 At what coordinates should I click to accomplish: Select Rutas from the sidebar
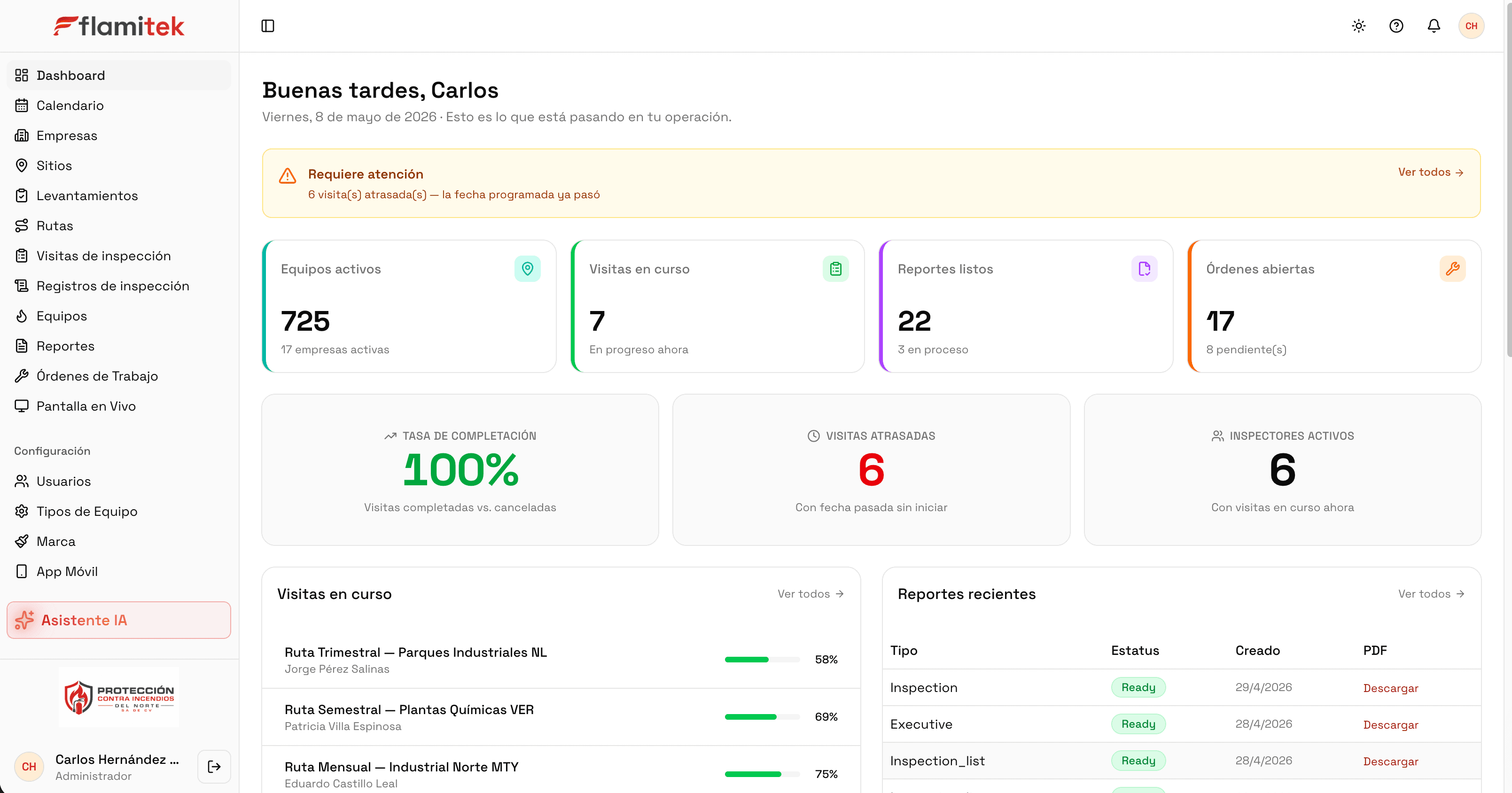coord(118,225)
